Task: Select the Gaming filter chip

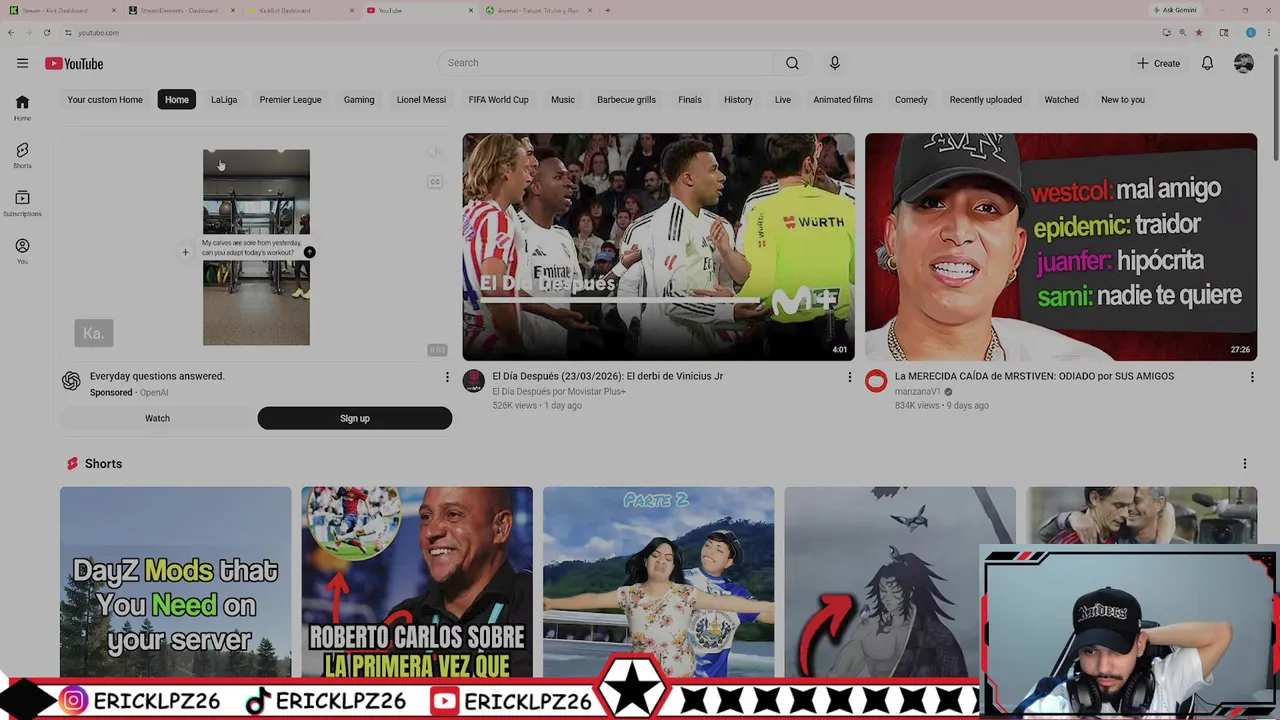Action: tap(359, 100)
